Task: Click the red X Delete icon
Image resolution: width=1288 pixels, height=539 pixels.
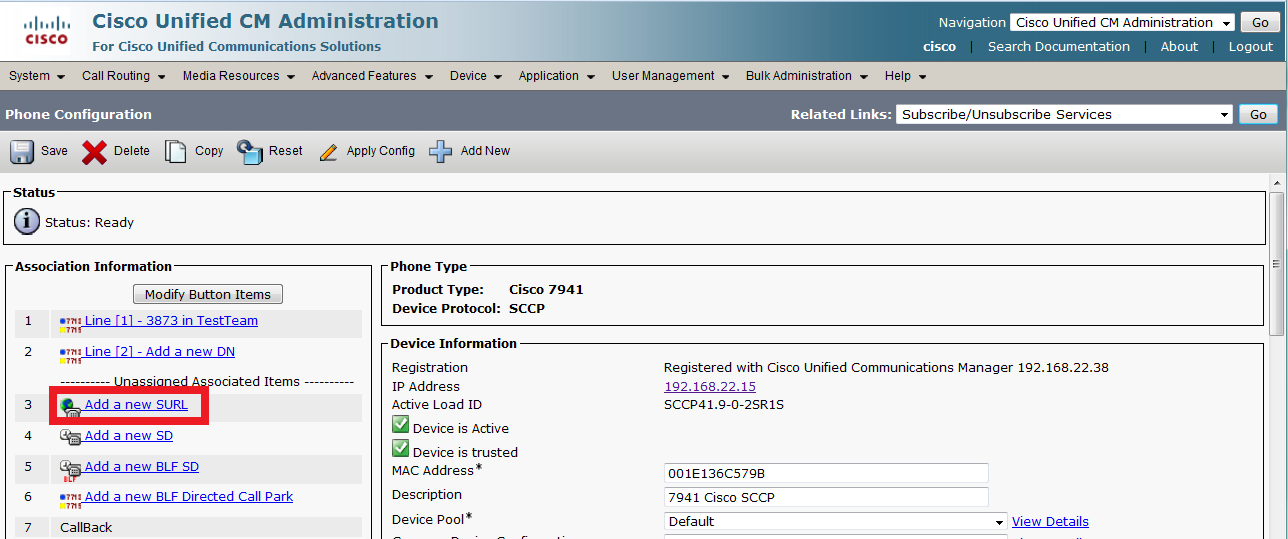Action: tap(95, 151)
